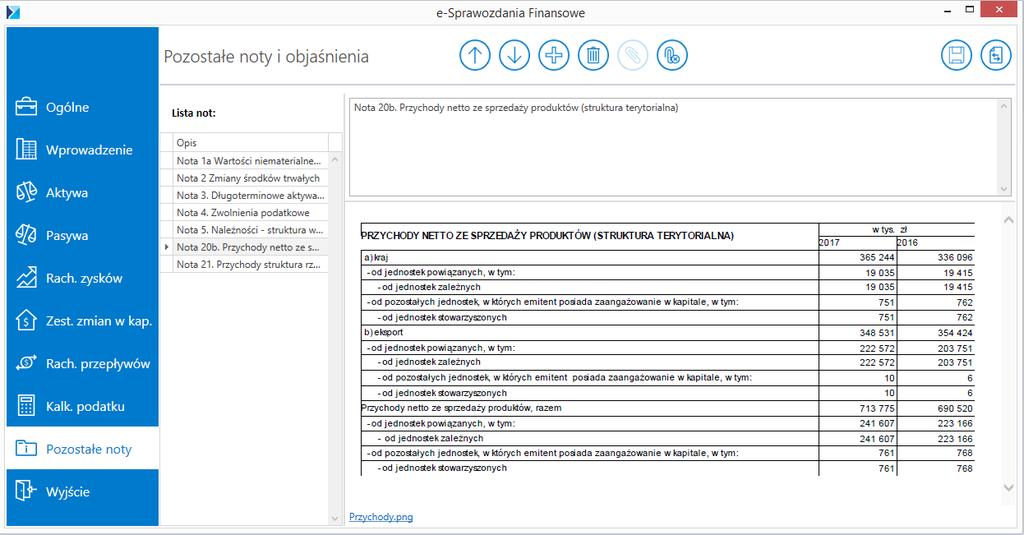
Task: Move the note down with the arrow-down icon
Action: pos(515,56)
